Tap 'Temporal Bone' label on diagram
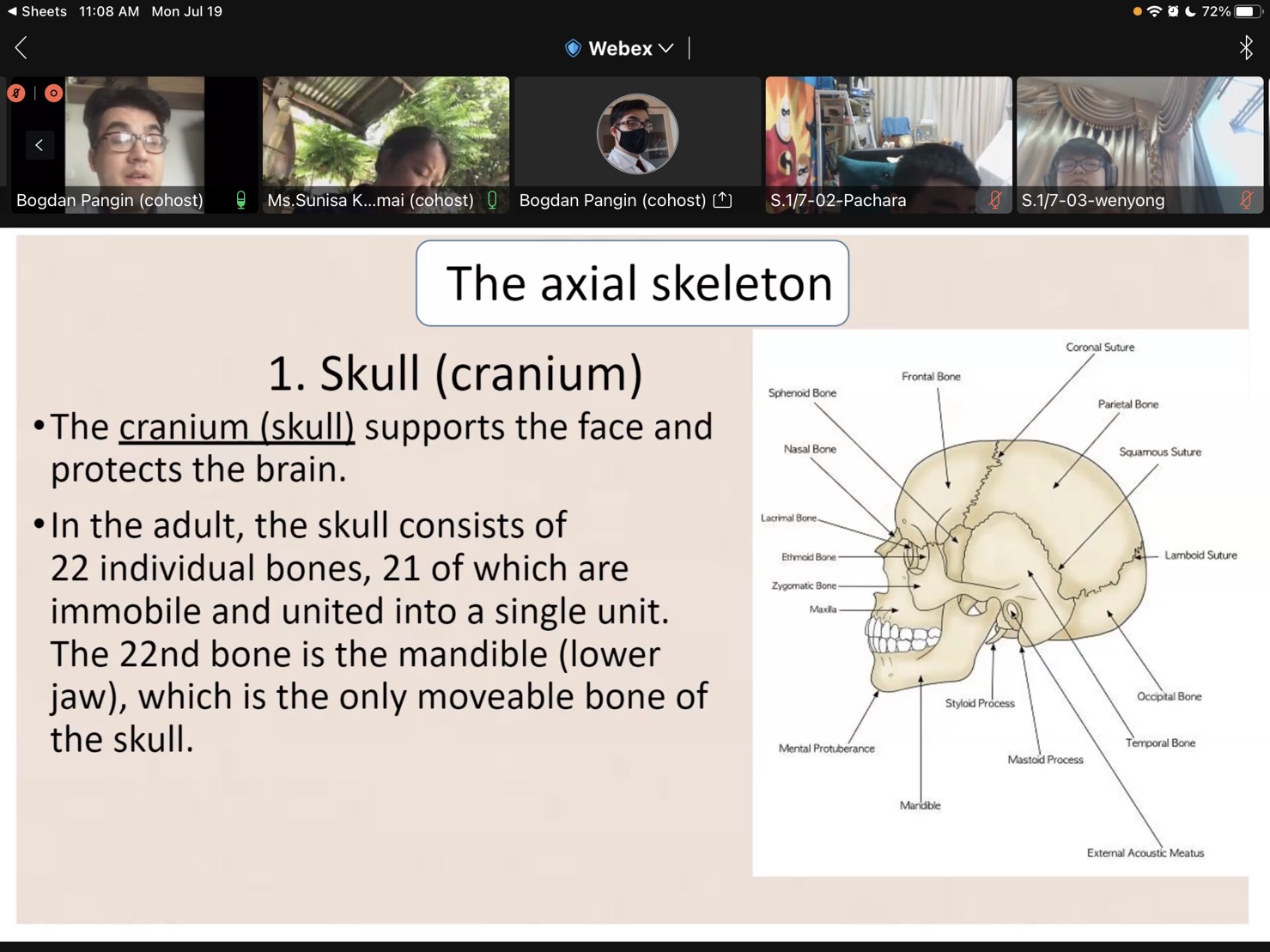 tap(1160, 743)
